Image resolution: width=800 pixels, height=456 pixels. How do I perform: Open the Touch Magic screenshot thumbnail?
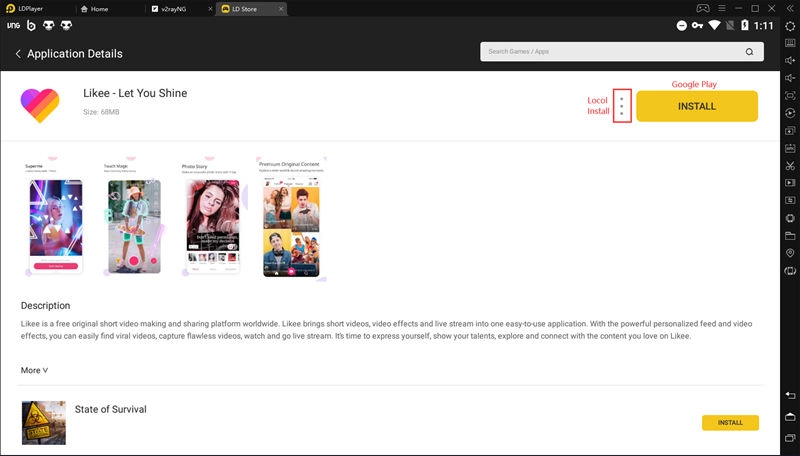tap(134, 219)
